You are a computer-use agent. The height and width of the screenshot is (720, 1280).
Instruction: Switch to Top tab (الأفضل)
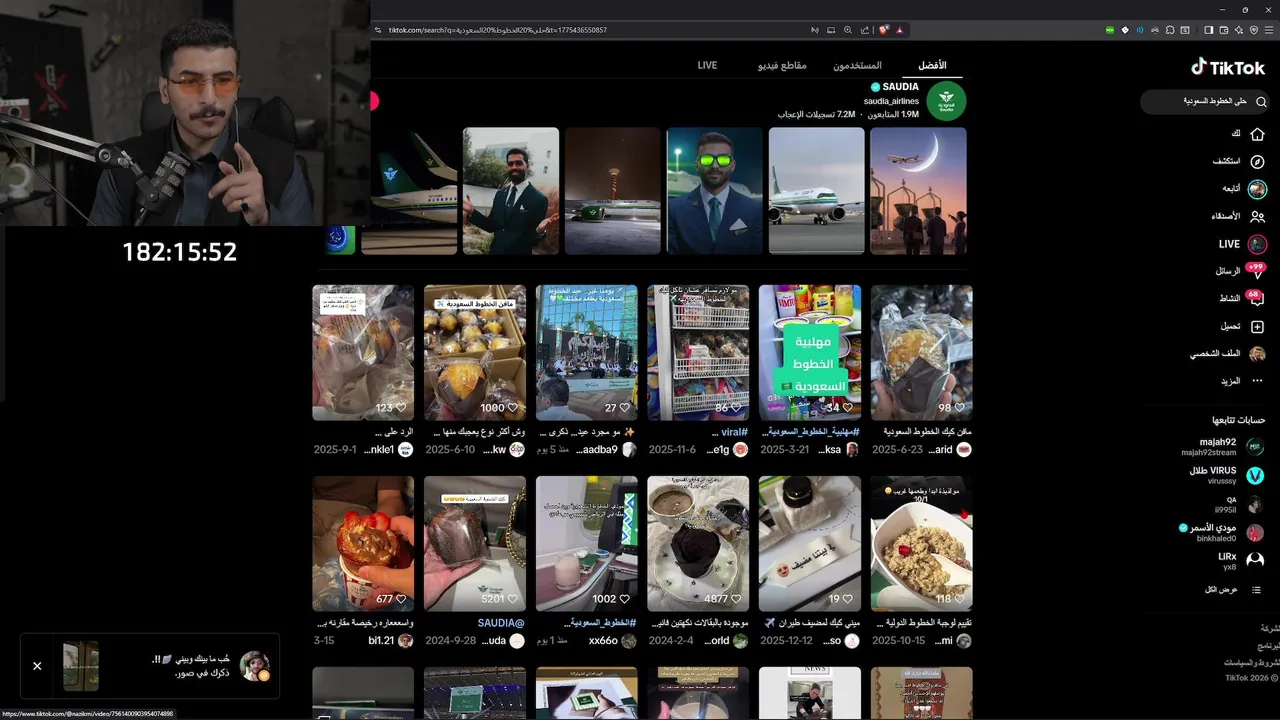(x=932, y=66)
